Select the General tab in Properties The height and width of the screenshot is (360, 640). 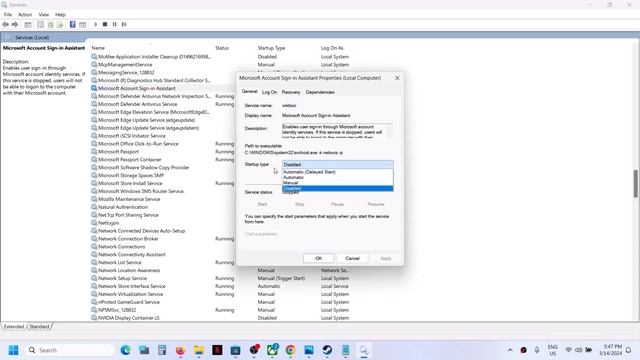[249, 91]
